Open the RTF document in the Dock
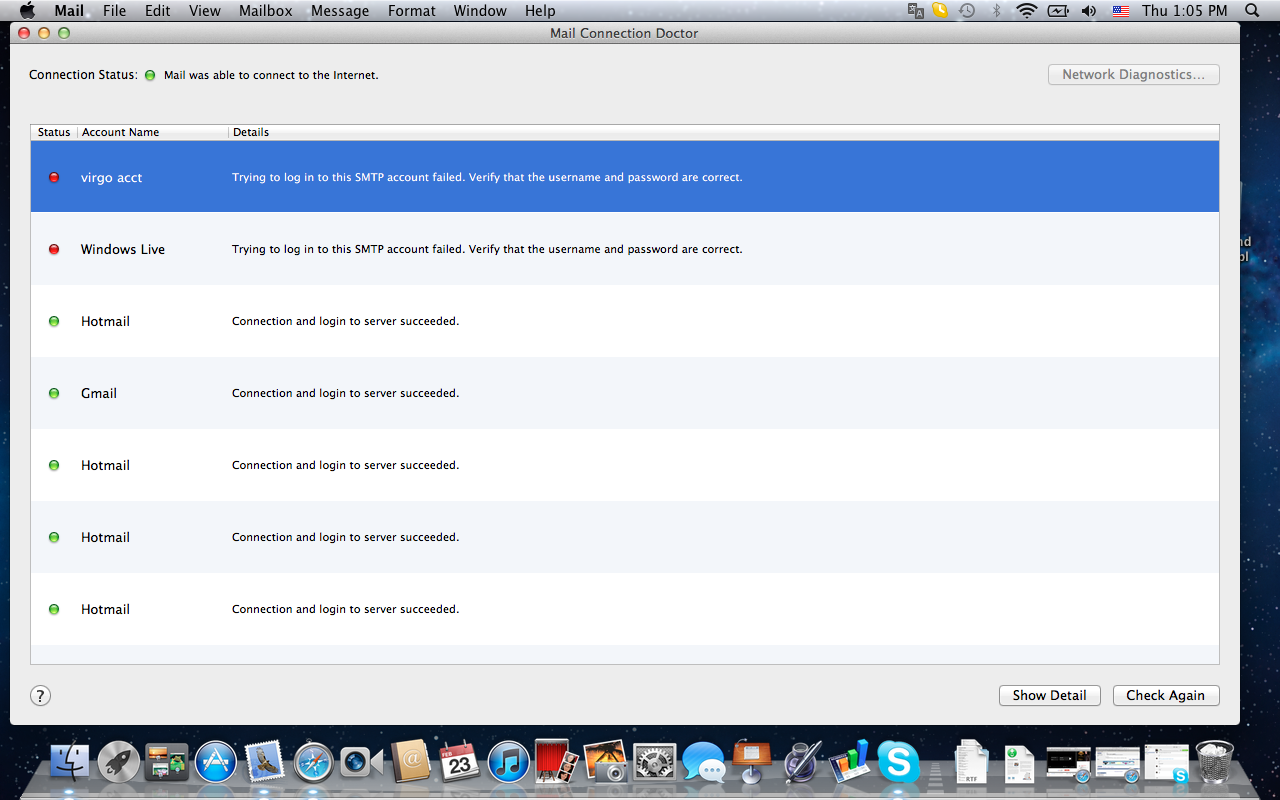The height and width of the screenshot is (800, 1280). (972, 763)
